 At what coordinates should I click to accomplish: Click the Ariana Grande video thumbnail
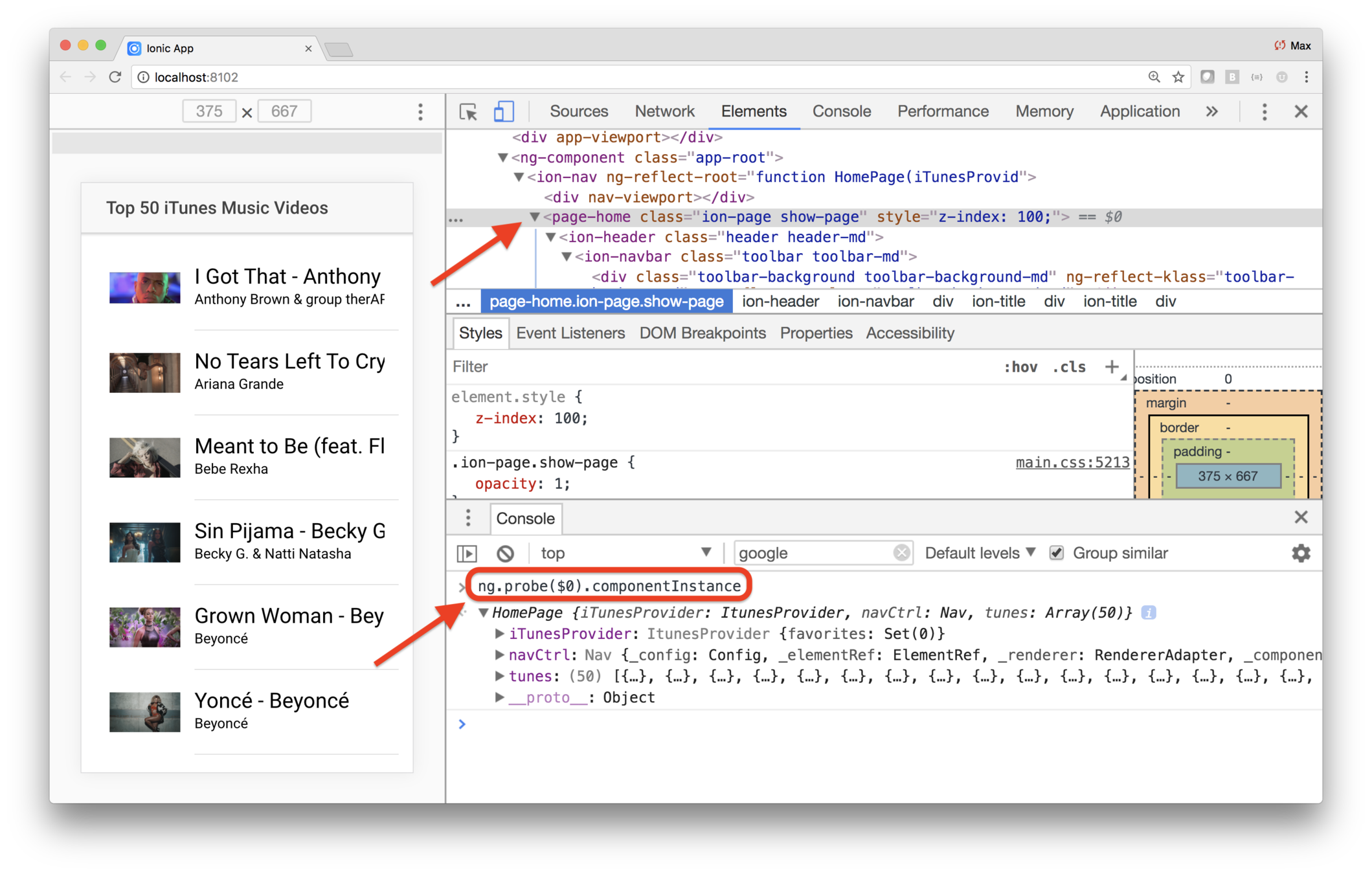click(144, 372)
